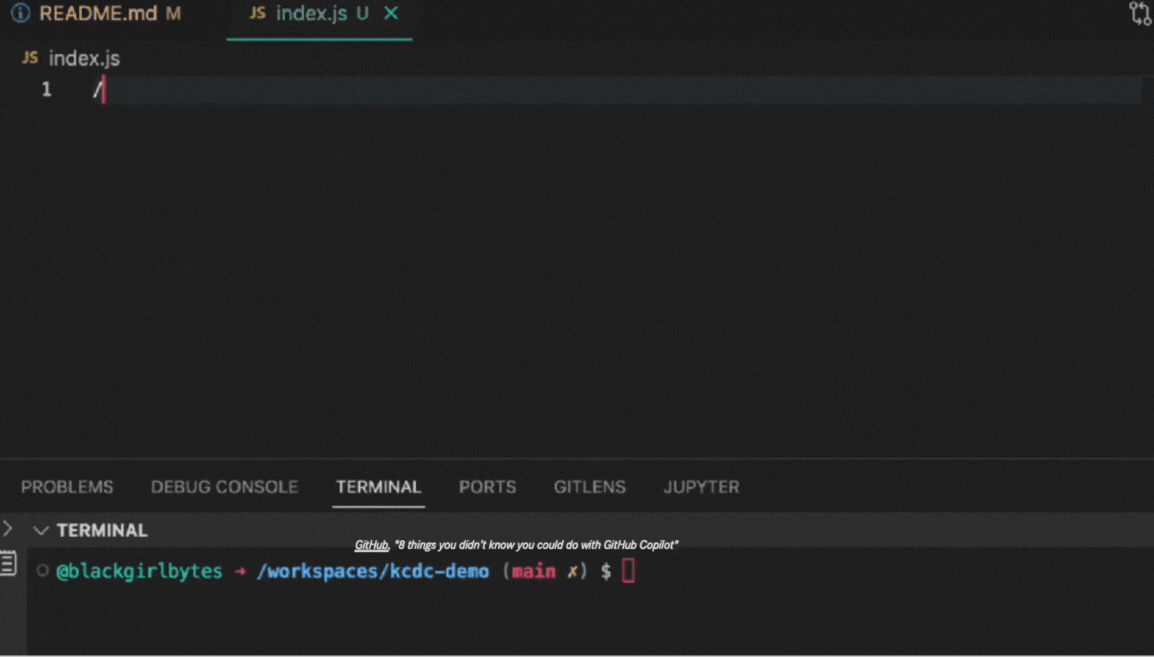Collapse the TERMINAL section chevron
This screenshot has width=1154, height=657.
click(x=41, y=530)
